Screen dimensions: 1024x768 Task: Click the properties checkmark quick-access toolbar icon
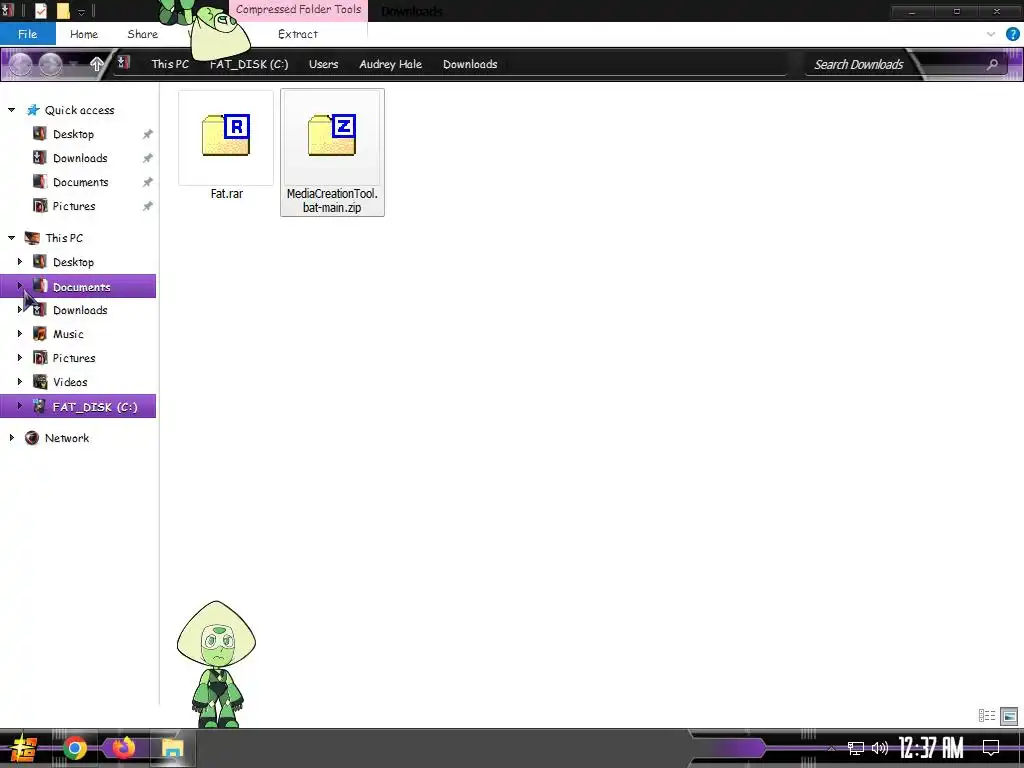tap(40, 10)
